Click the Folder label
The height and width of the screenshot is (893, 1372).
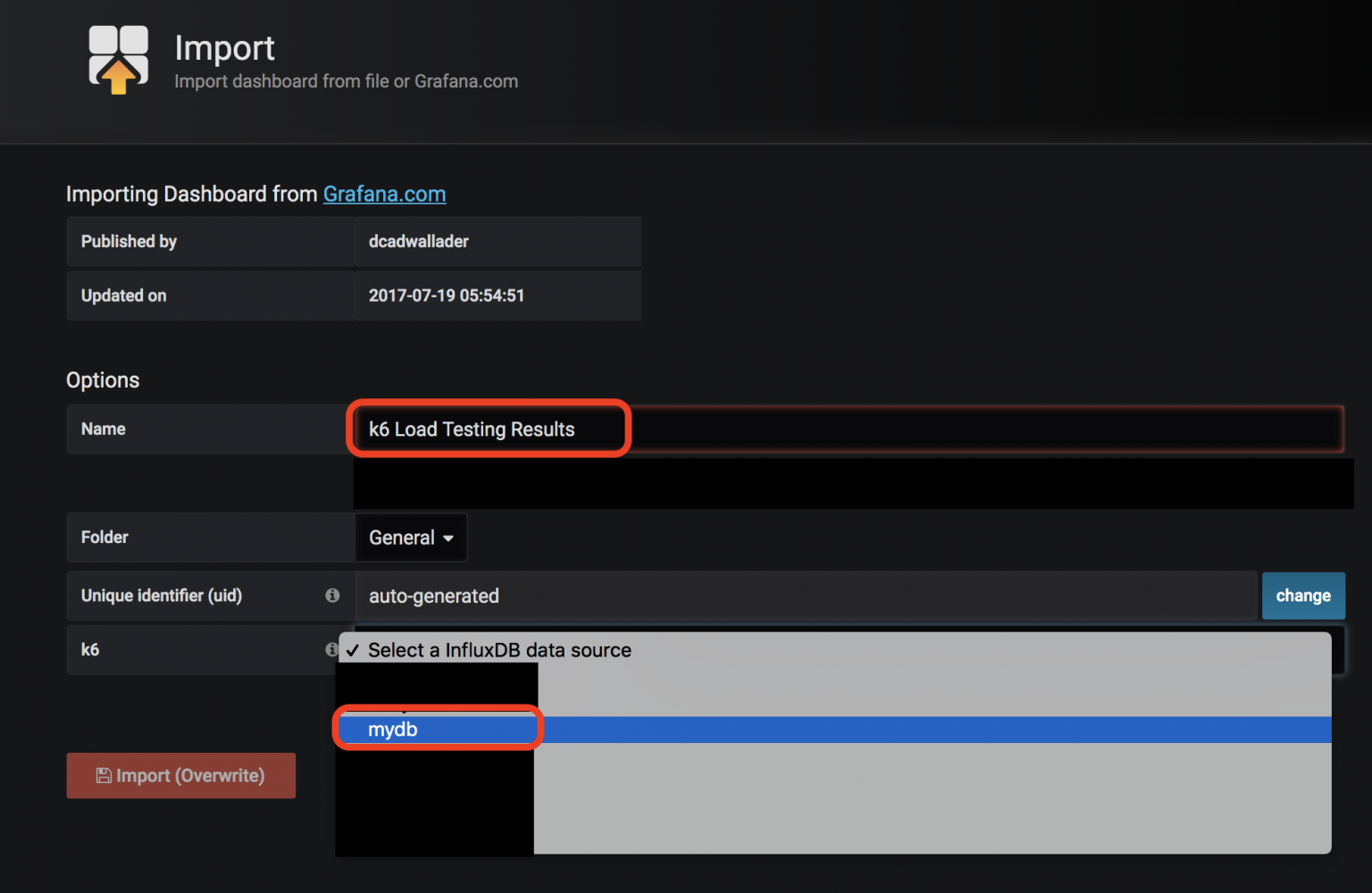click(105, 537)
